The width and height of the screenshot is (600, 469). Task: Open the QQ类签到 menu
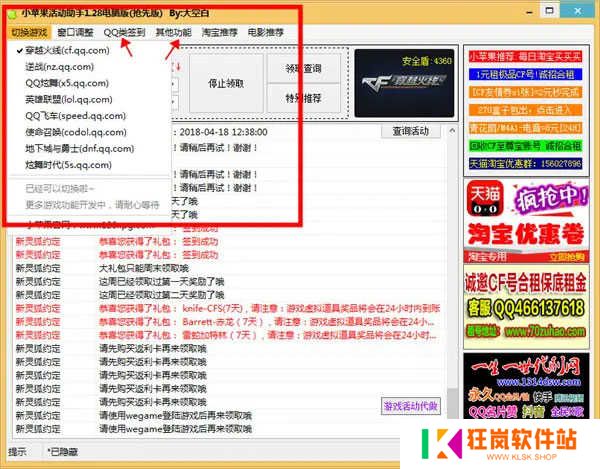125,32
